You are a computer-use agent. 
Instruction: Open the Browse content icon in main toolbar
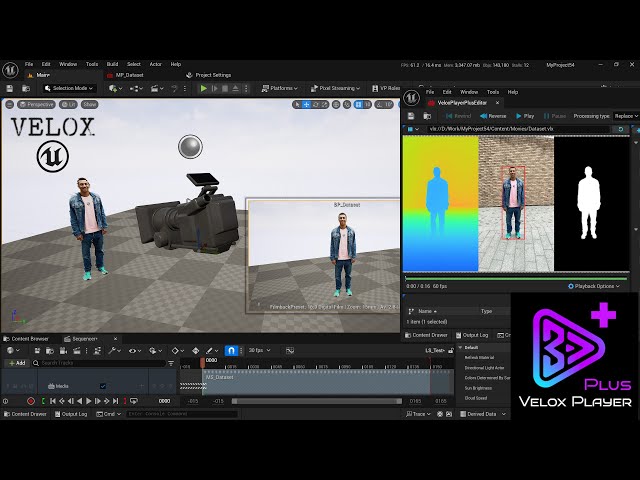click(26, 88)
